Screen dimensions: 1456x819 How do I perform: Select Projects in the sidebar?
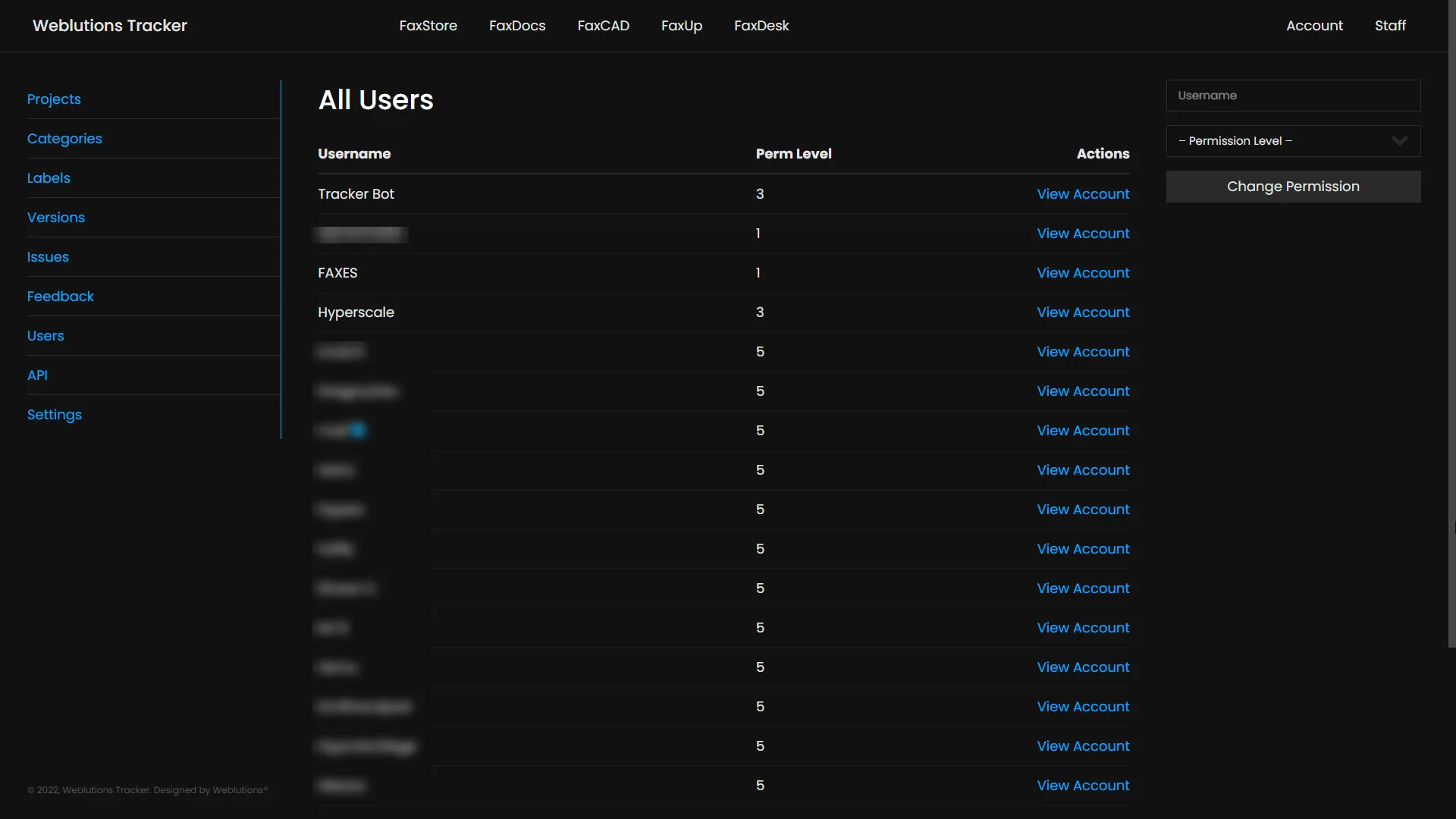click(x=54, y=99)
